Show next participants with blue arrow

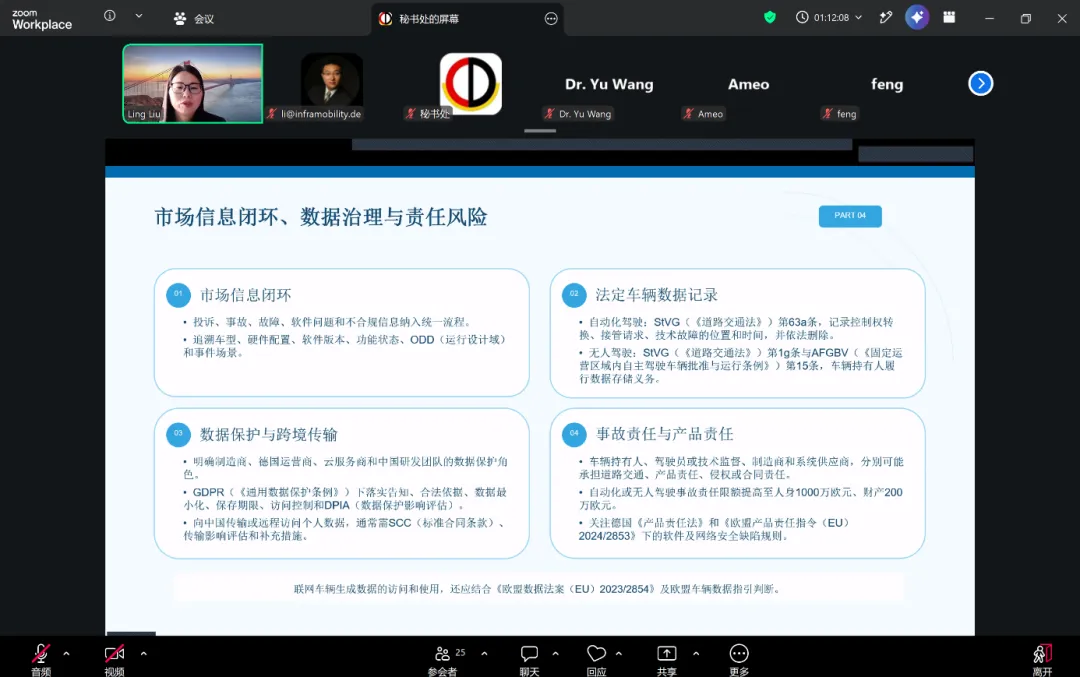tap(981, 83)
